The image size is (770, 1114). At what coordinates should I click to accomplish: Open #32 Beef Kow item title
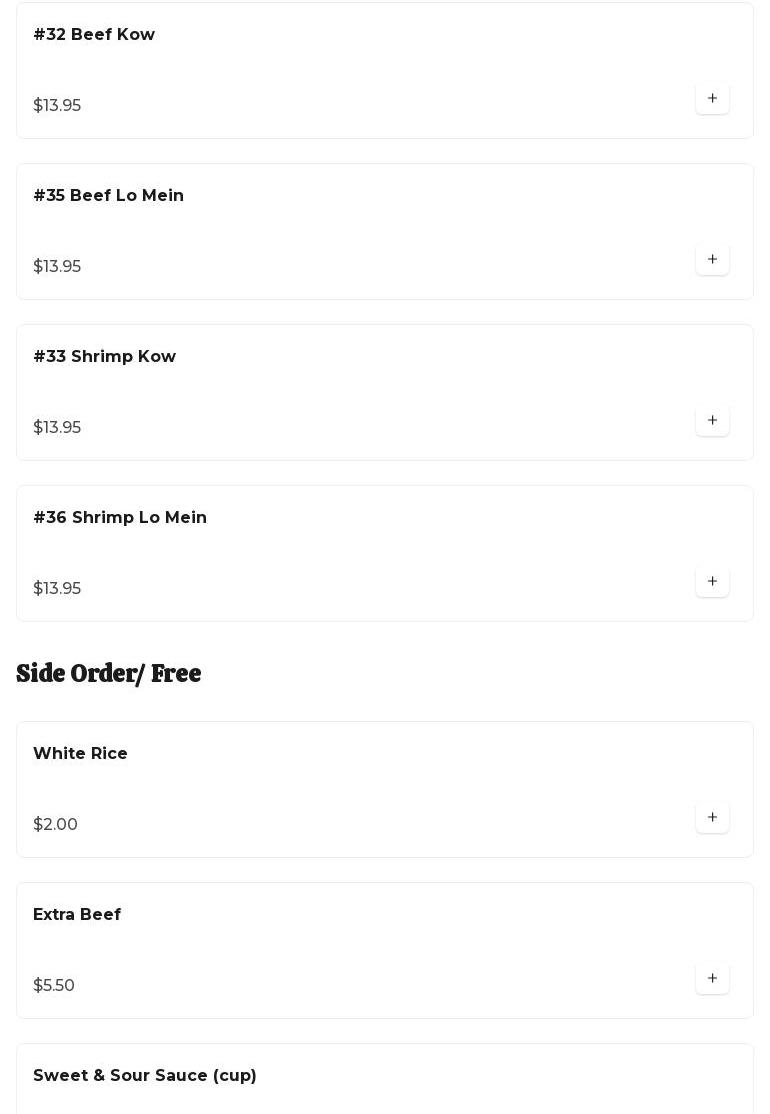tap(94, 35)
